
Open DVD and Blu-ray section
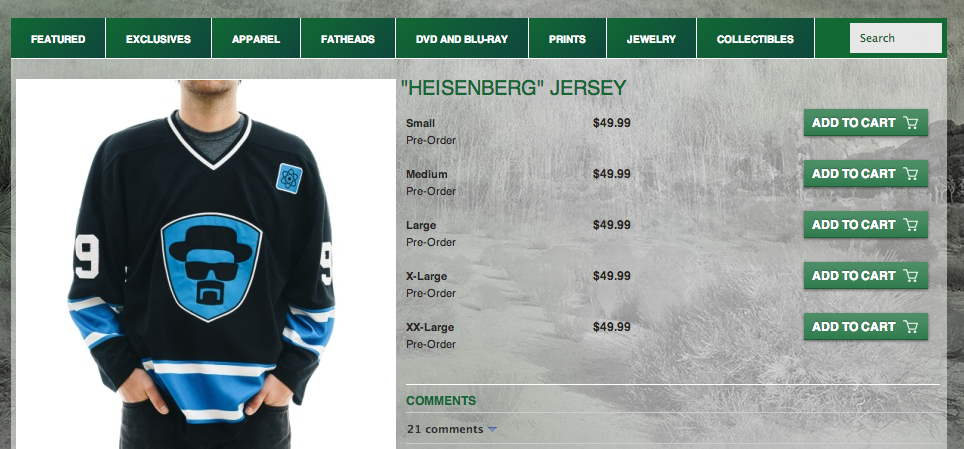coord(462,39)
